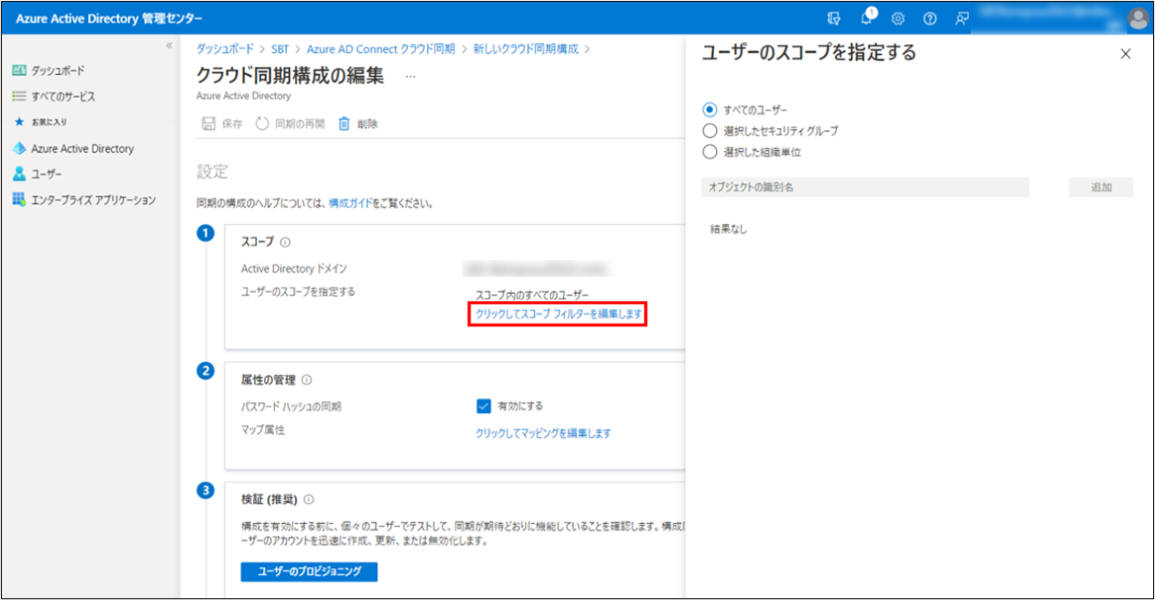
Task: Open the help question mark icon
Action: coord(930,18)
